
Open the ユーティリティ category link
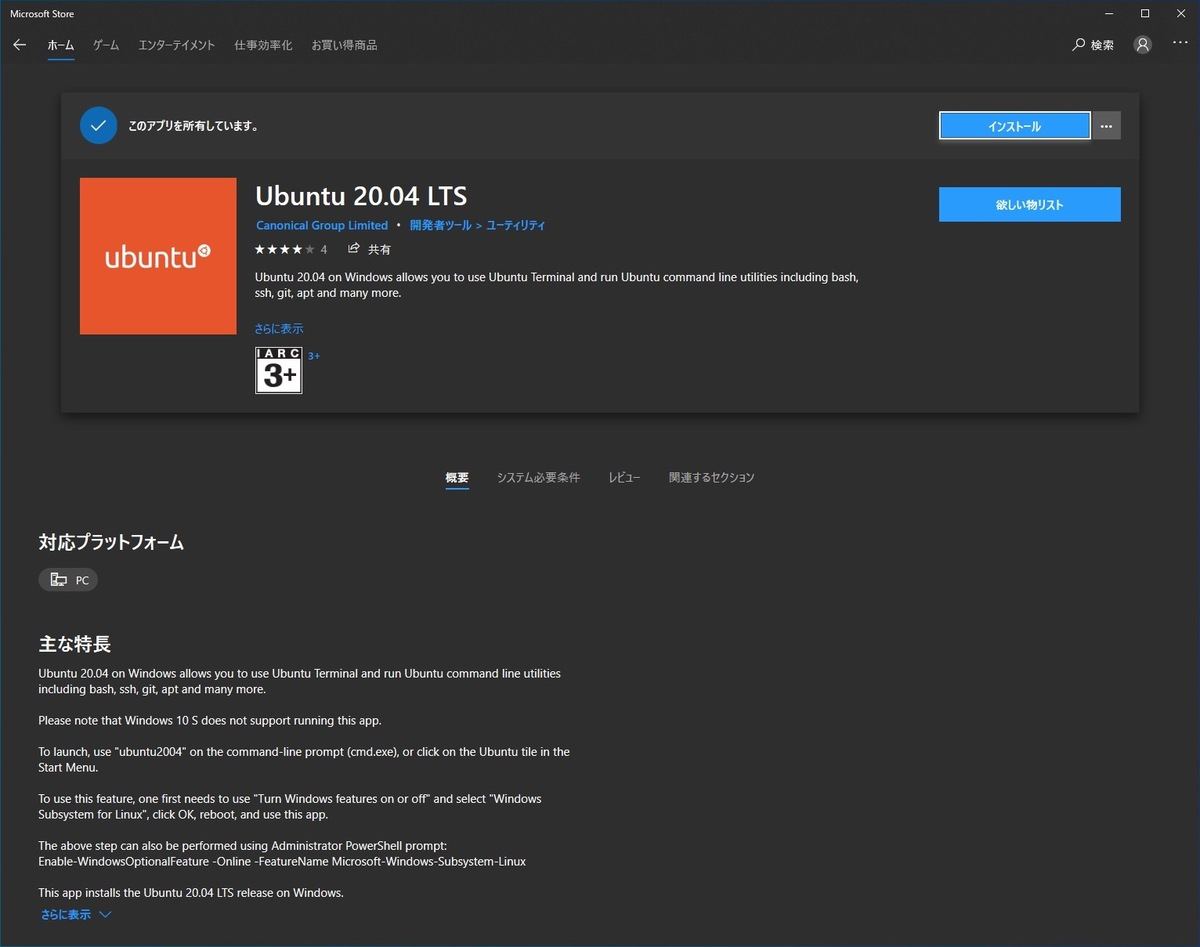tap(516, 226)
